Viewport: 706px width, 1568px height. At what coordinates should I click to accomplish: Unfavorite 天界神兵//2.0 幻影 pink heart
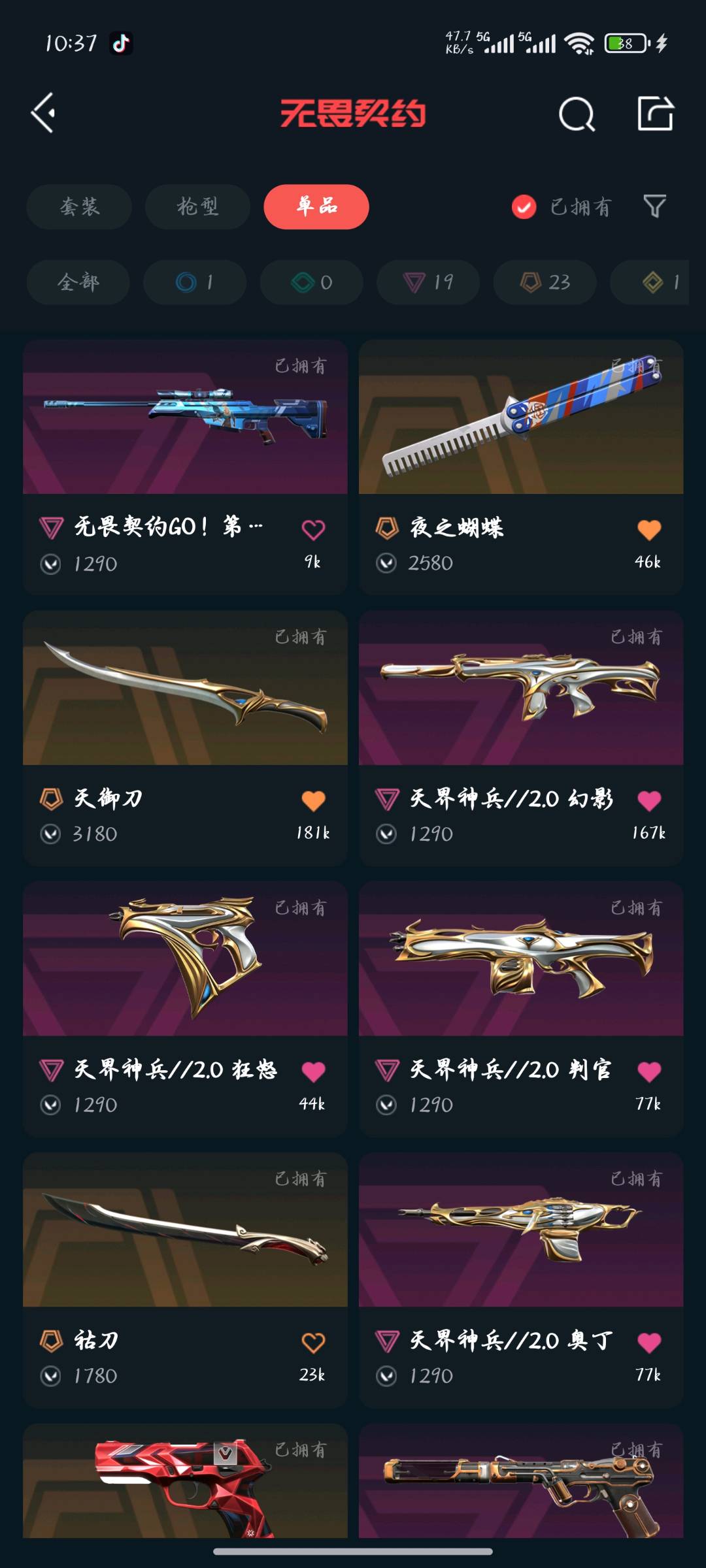(x=649, y=800)
